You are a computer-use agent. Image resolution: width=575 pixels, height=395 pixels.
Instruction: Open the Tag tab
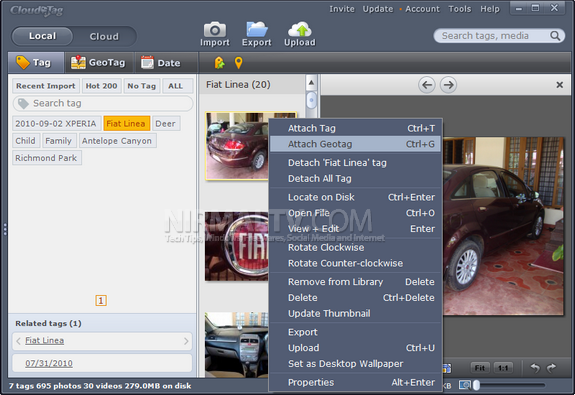coord(36,63)
